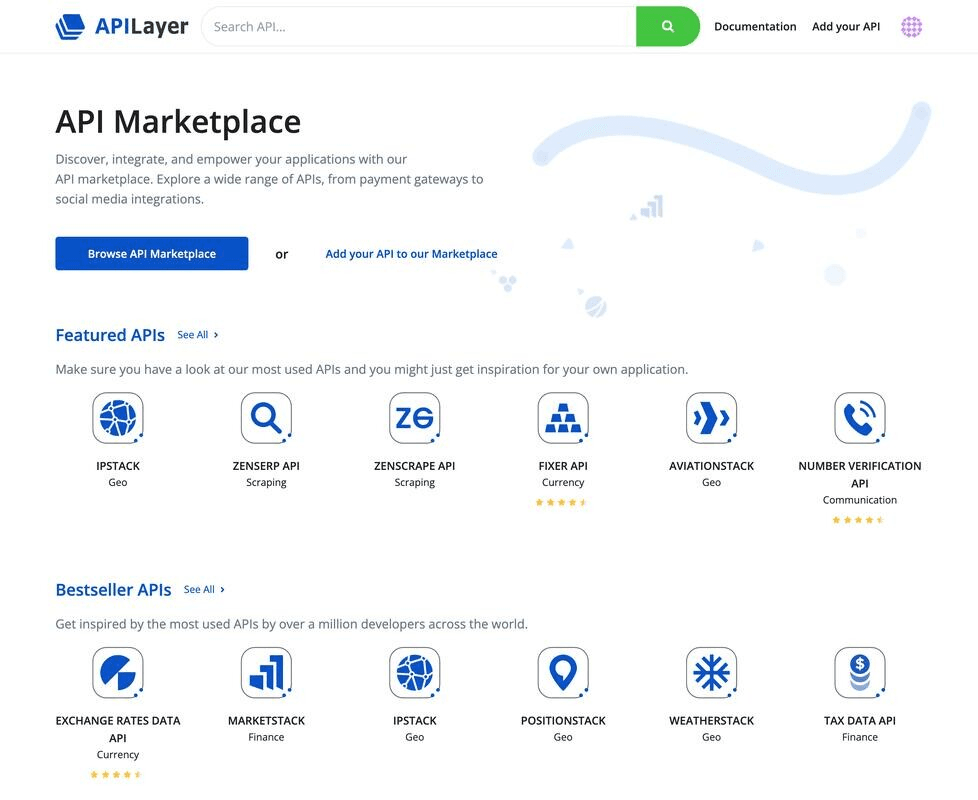Open the Documentation menu item
Image resolution: width=978 pixels, height=800 pixels.
click(756, 25)
